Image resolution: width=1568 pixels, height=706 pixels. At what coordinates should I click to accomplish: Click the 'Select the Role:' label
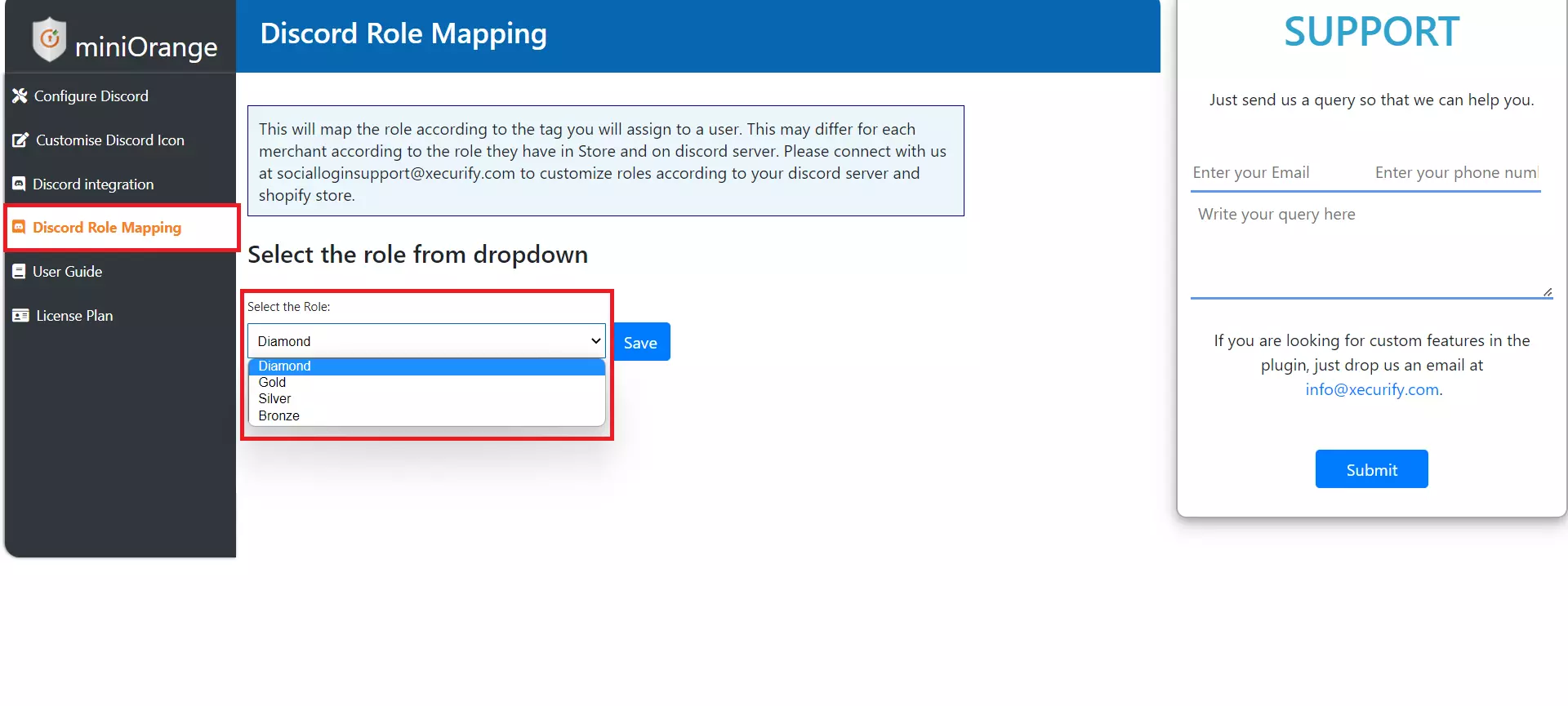click(x=289, y=307)
